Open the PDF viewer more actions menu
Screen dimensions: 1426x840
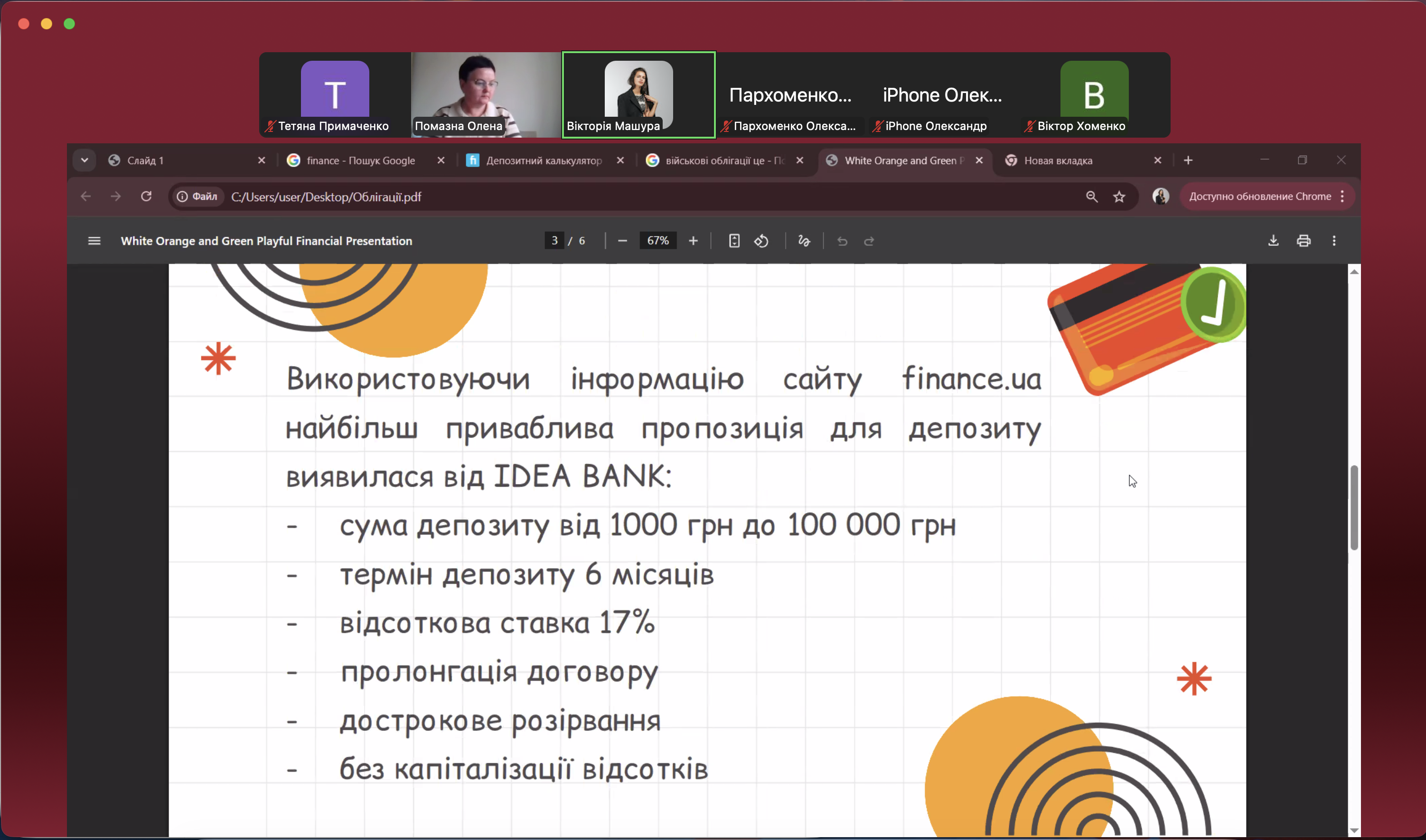coord(1334,241)
